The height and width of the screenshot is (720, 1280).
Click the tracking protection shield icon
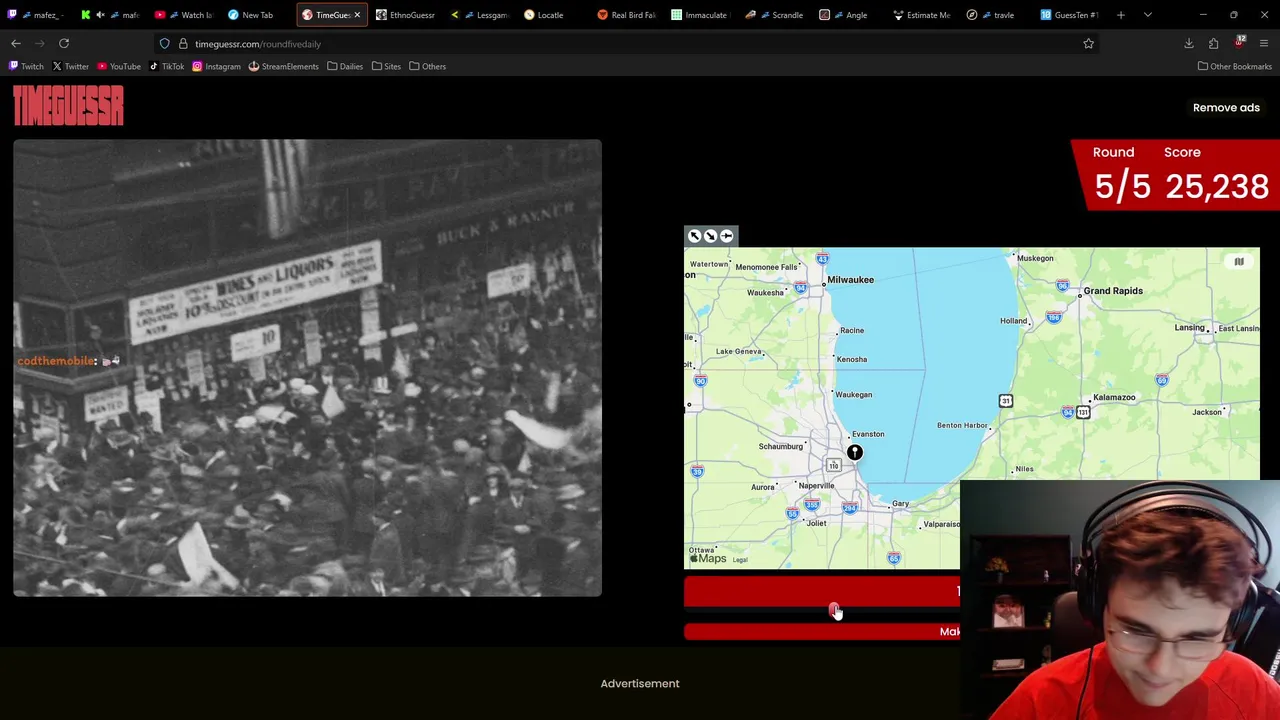164,44
